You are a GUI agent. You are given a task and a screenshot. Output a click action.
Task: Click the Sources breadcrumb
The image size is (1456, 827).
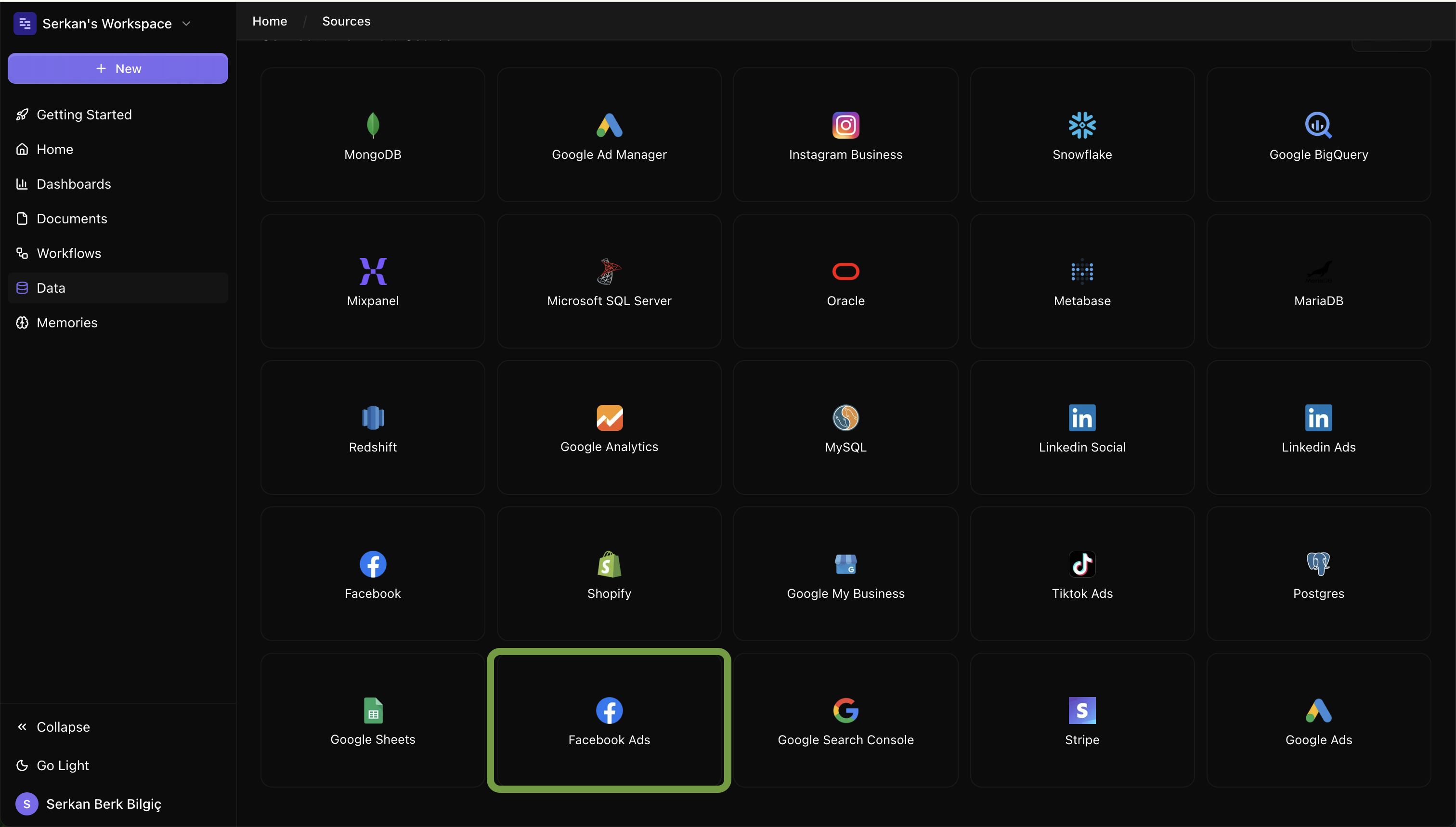[x=346, y=21]
